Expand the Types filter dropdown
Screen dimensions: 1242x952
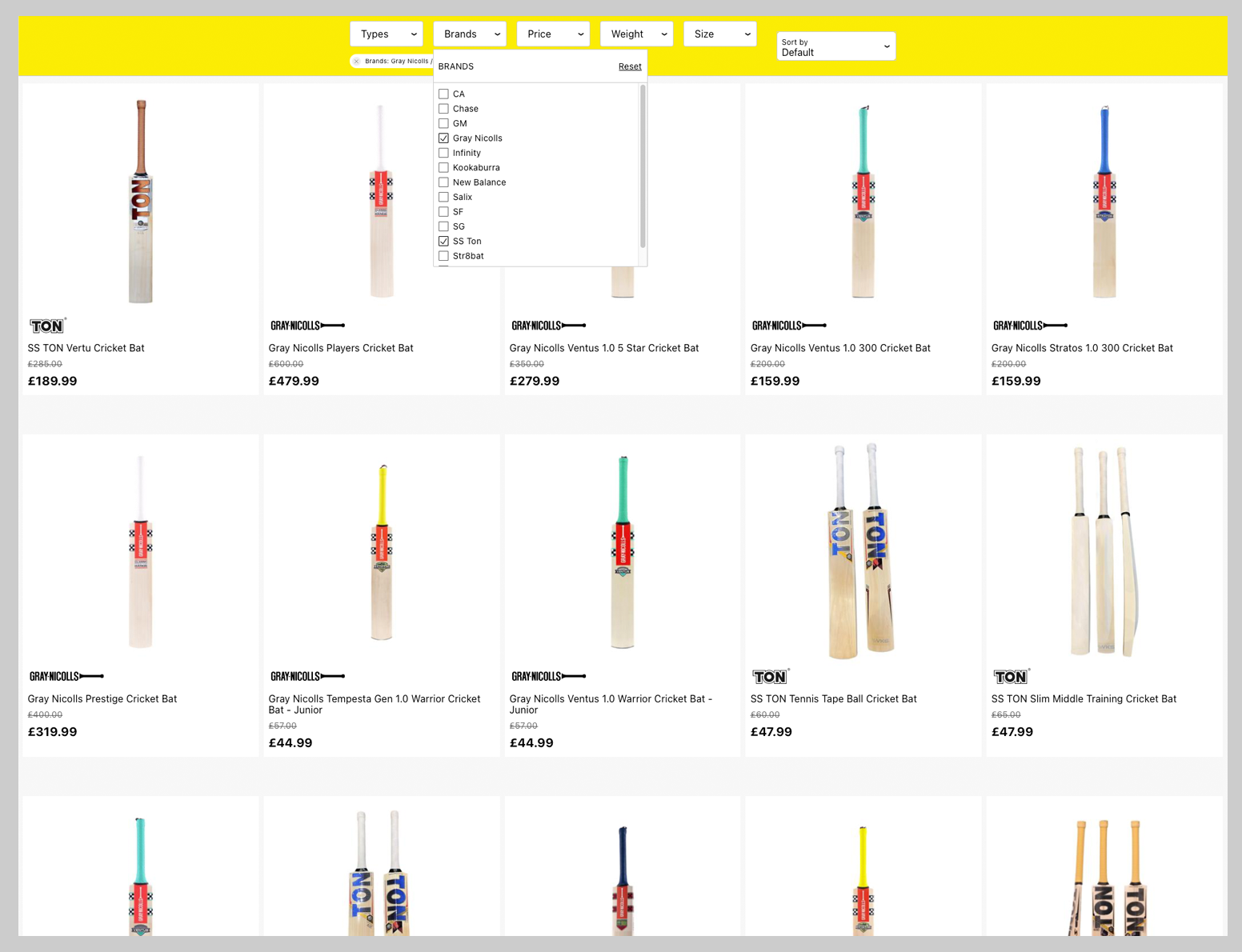point(387,34)
